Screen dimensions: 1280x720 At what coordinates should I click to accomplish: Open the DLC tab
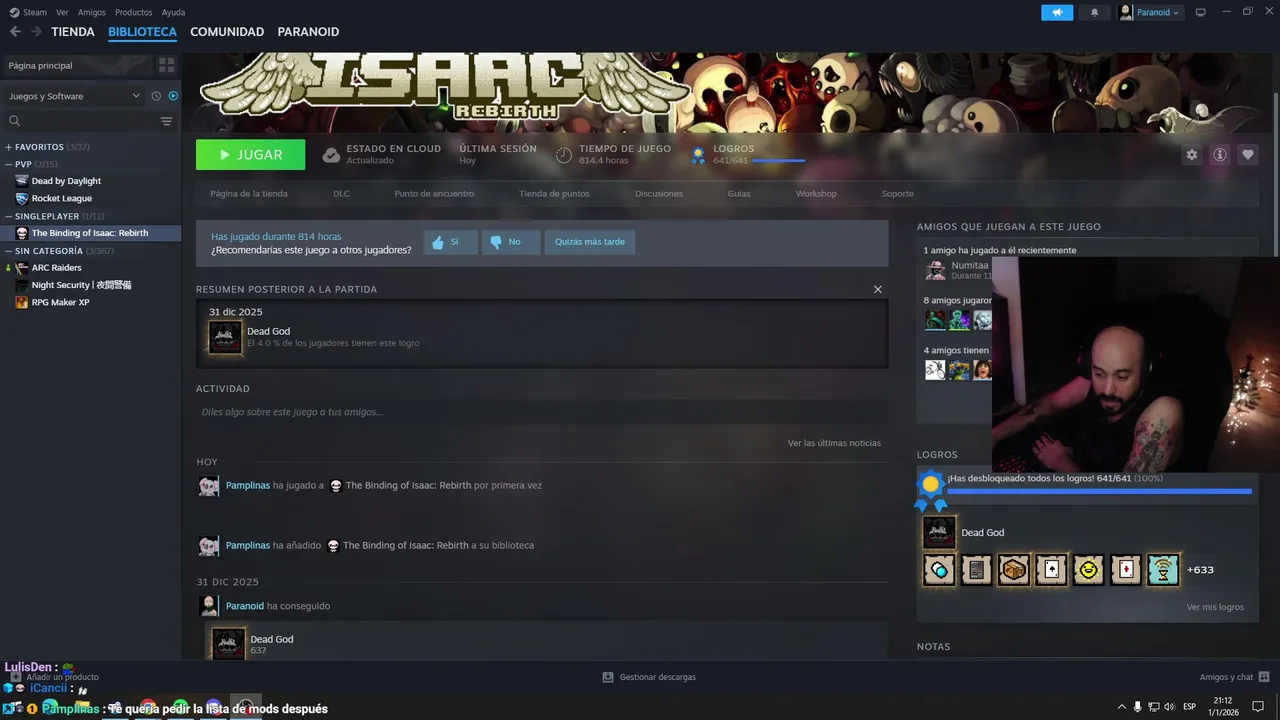[x=341, y=194]
